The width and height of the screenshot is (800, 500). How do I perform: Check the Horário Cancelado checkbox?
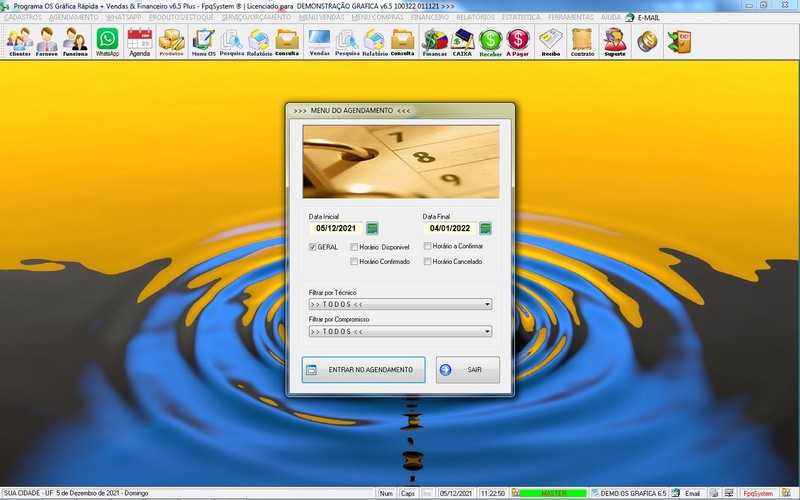(x=428, y=261)
